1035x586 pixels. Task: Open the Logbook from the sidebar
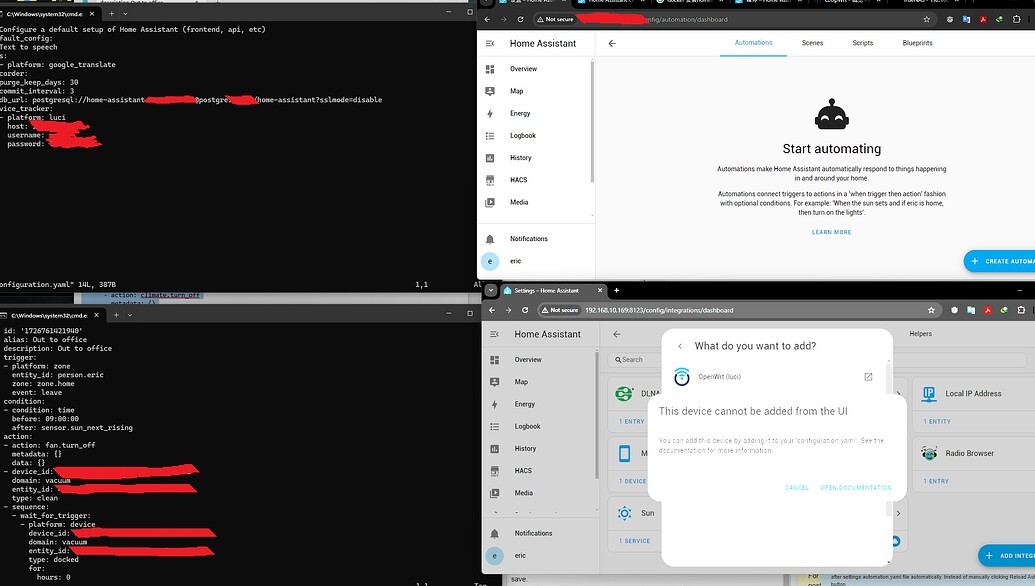tap(495, 426)
